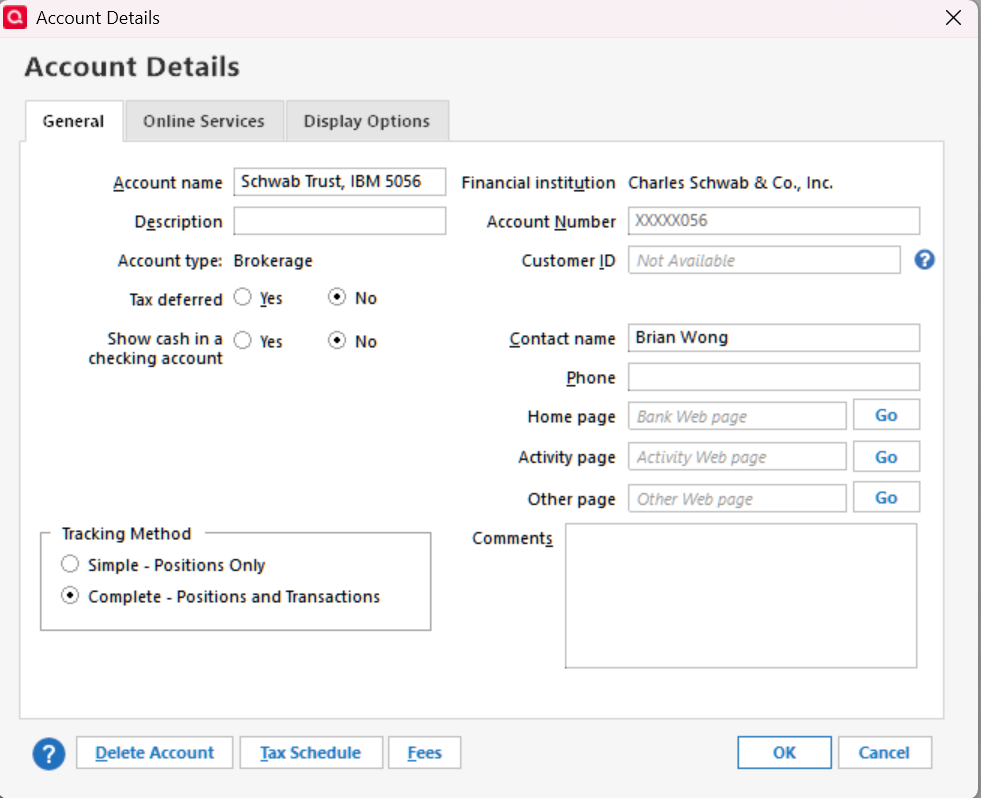Select No for Tax deferred

337,297
